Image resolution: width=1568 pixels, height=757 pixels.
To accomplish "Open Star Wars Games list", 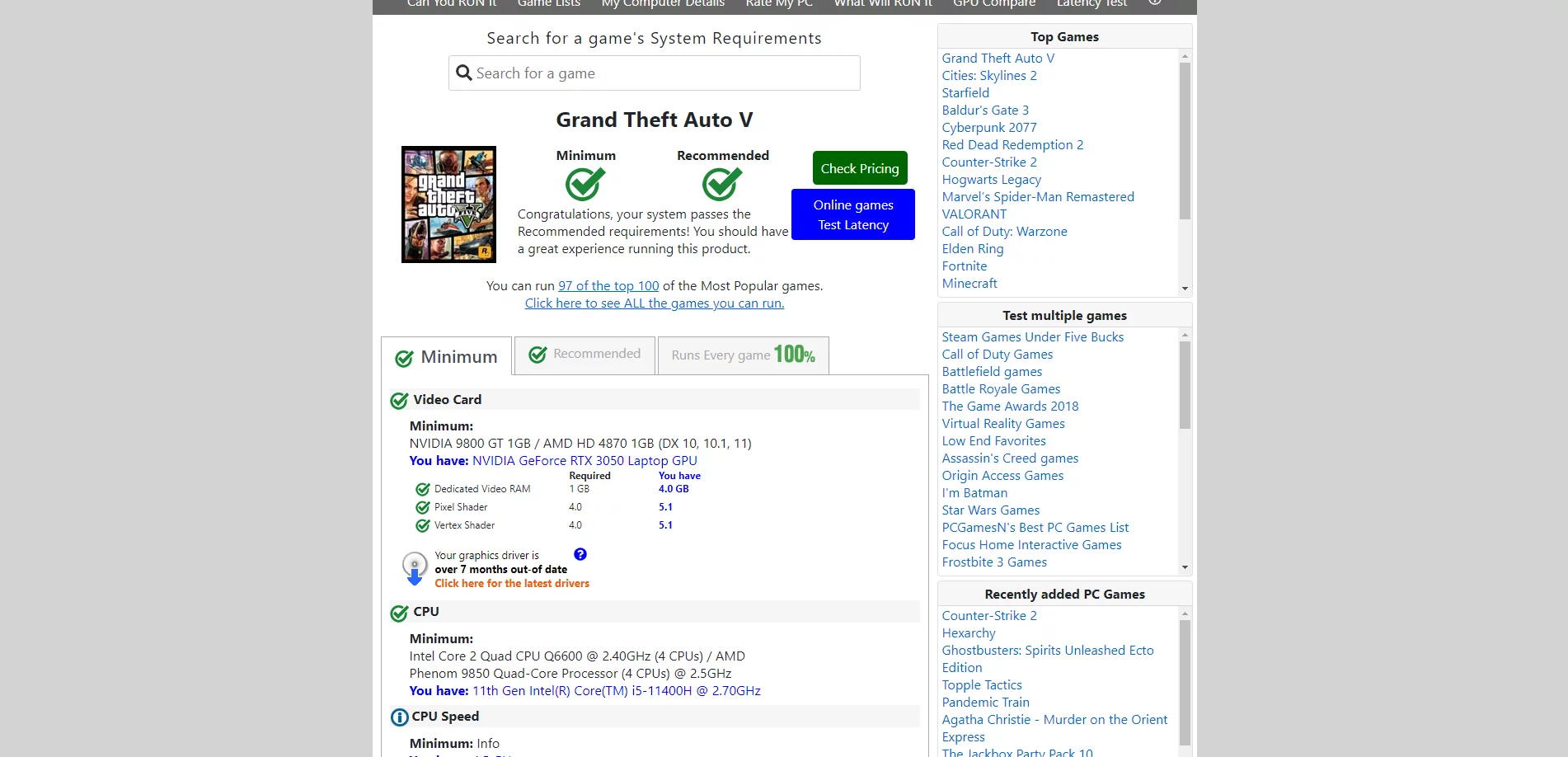I will click(991, 510).
